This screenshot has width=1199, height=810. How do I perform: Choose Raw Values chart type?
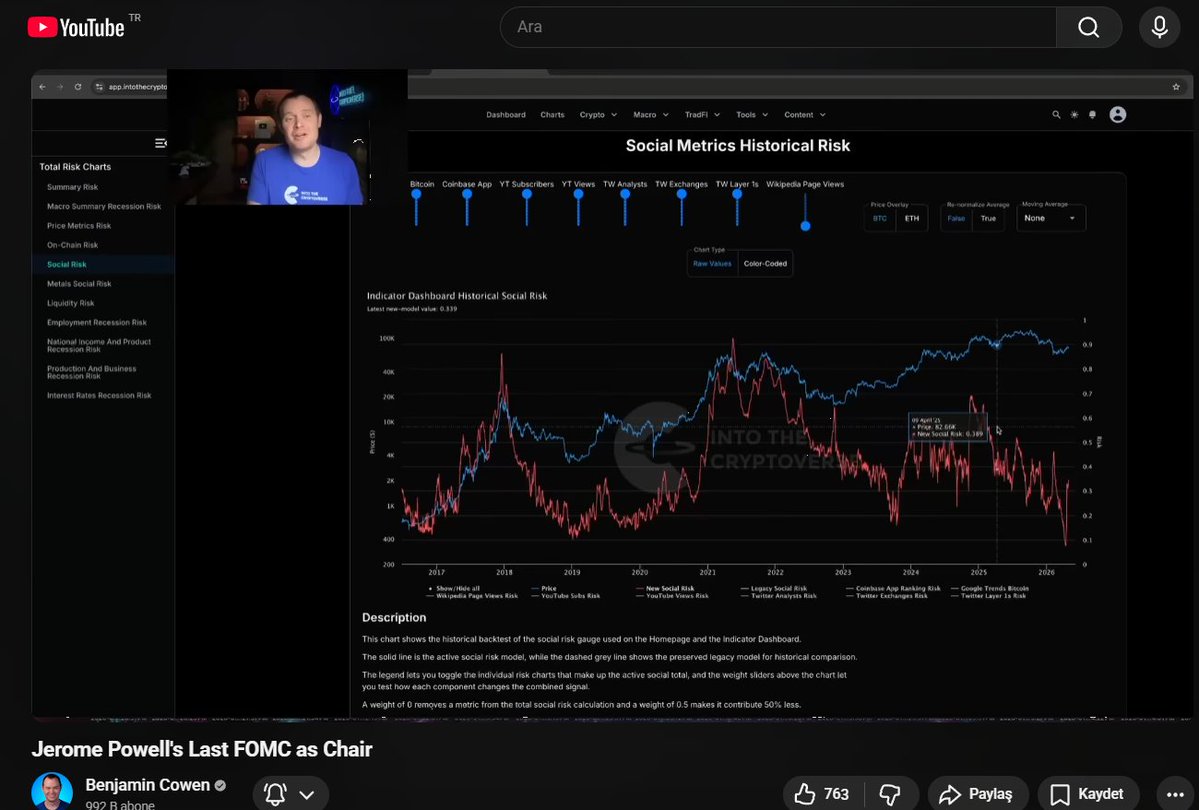(x=712, y=263)
